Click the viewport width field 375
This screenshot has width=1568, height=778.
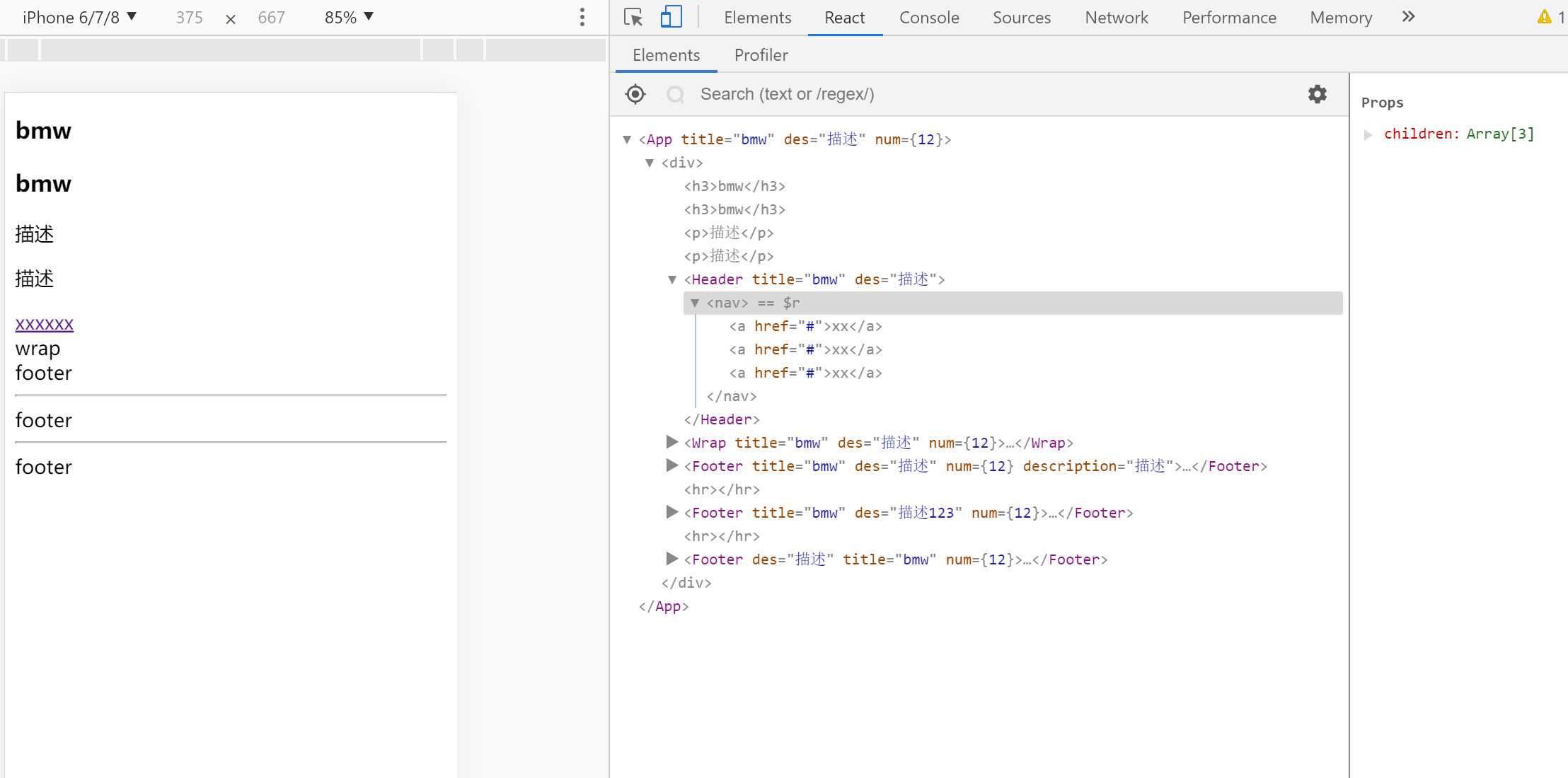[x=189, y=18]
